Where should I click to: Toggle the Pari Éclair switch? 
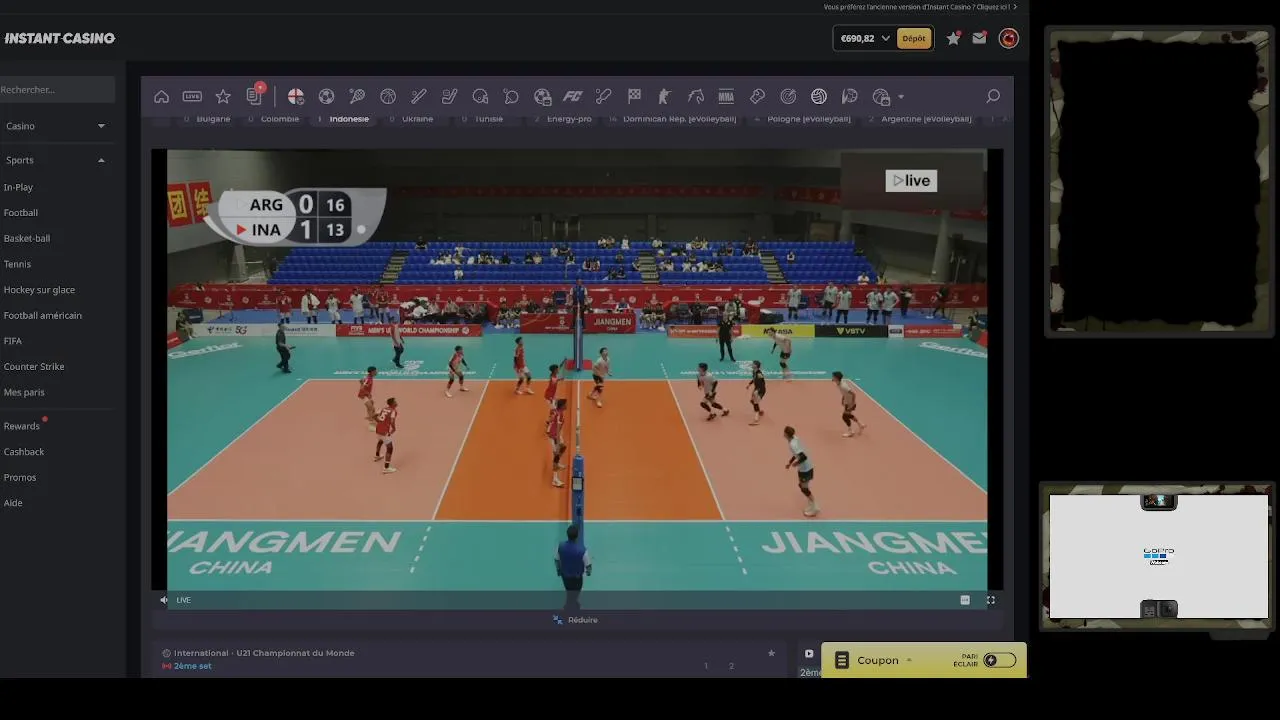click(1000, 660)
